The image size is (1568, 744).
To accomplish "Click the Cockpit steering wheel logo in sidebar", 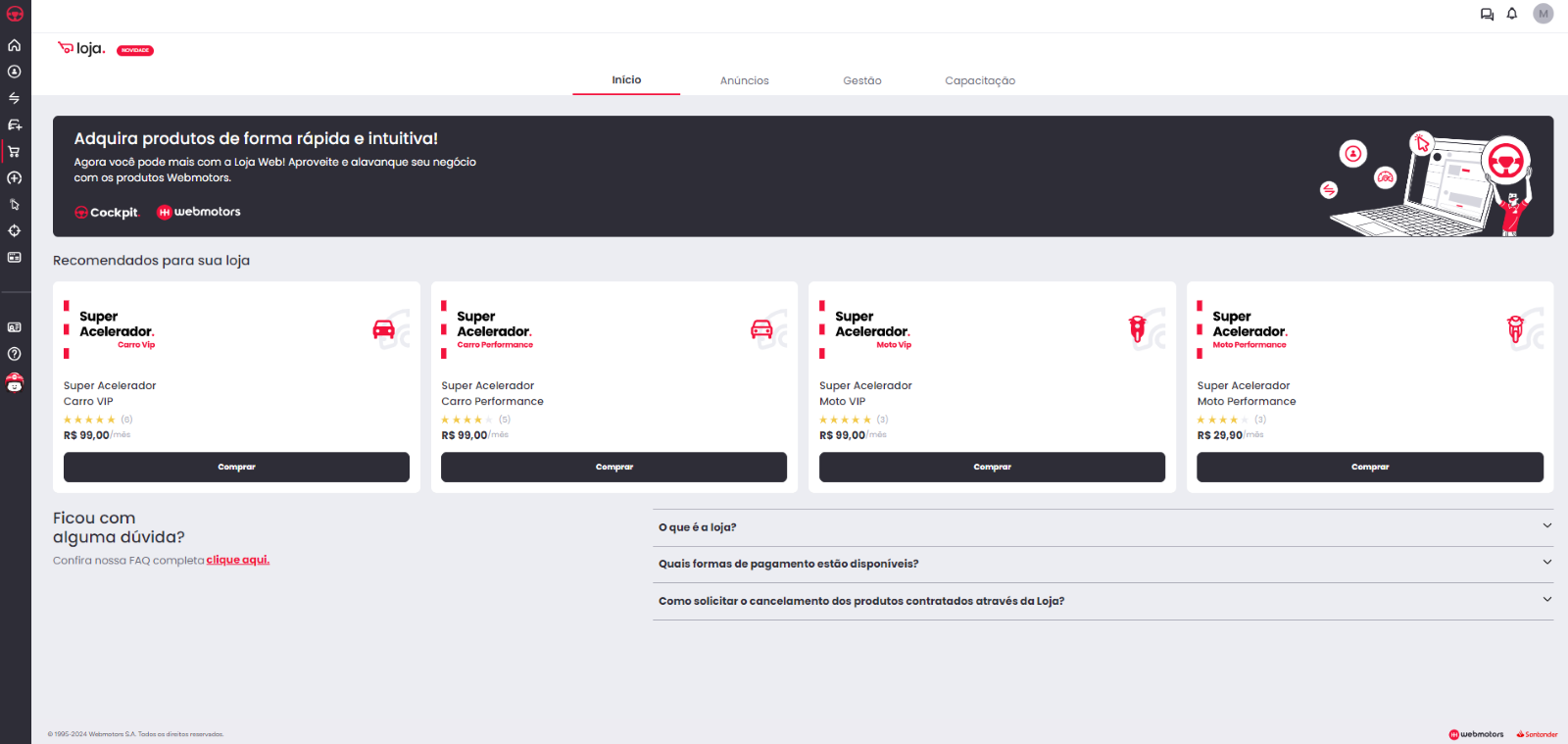I will (15, 14).
